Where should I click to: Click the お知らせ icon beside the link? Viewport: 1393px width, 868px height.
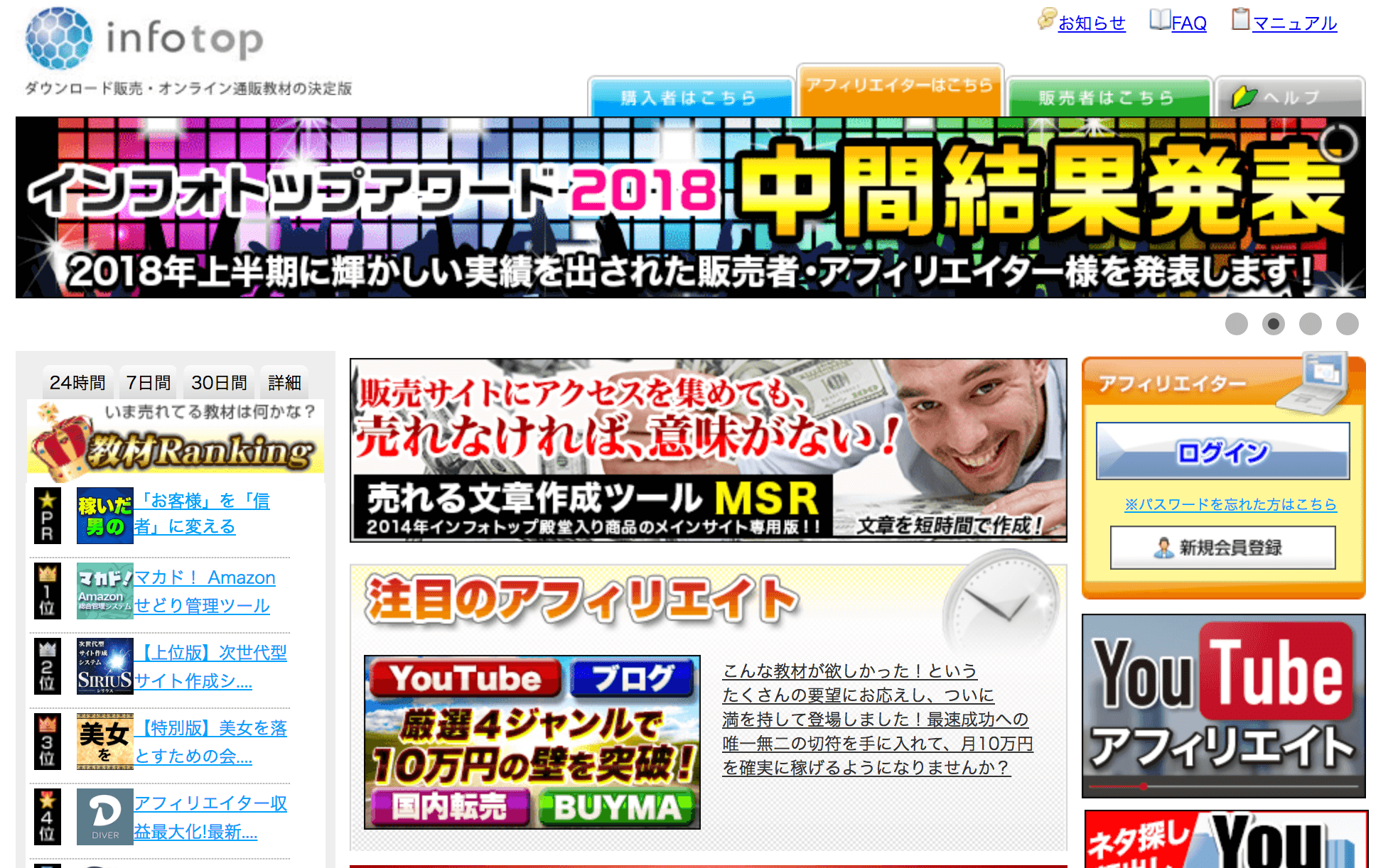1047,18
